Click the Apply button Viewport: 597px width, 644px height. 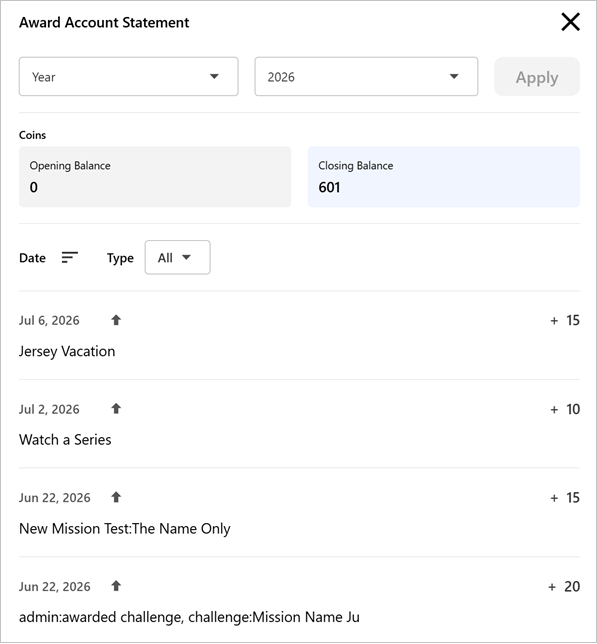click(x=537, y=76)
